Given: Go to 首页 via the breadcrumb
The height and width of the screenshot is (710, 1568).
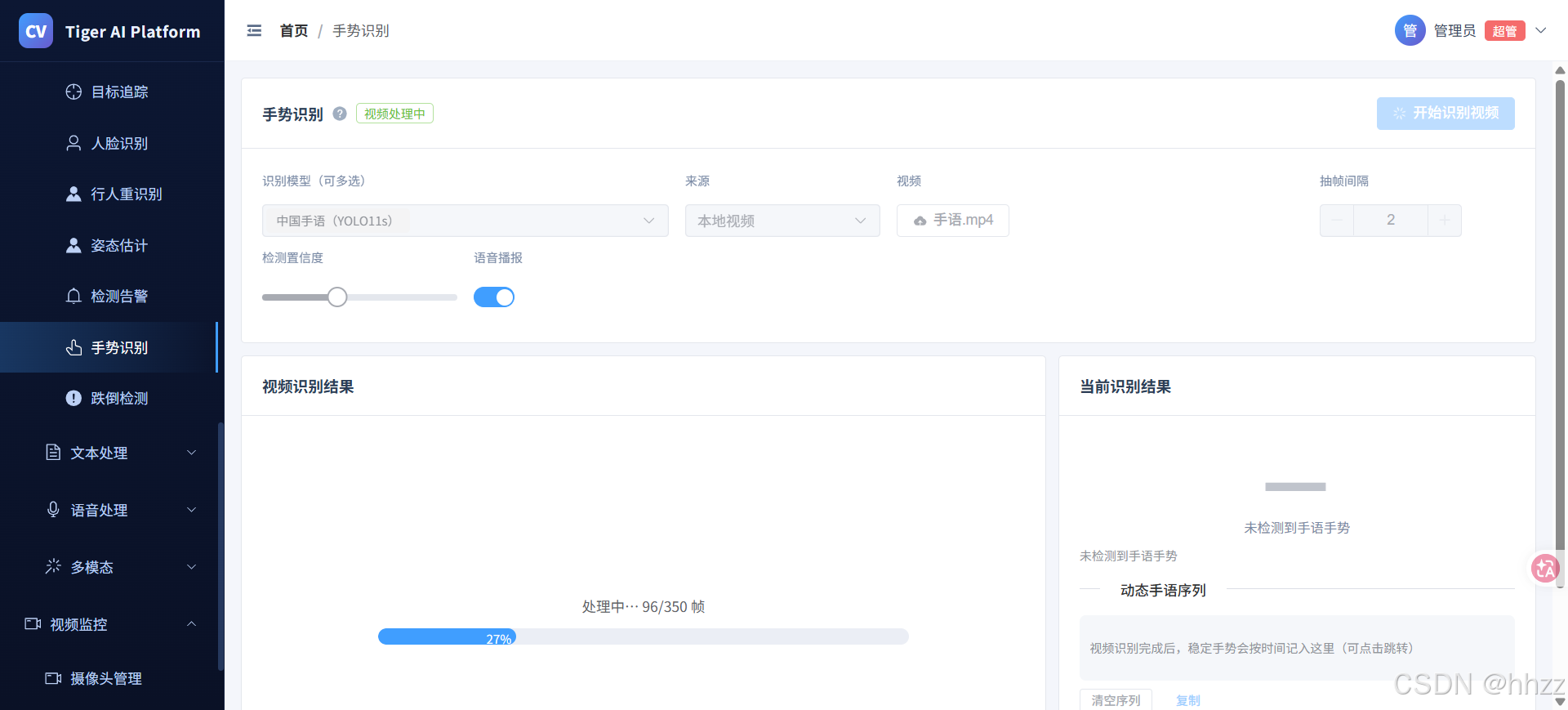Looking at the screenshot, I should [x=294, y=31].
